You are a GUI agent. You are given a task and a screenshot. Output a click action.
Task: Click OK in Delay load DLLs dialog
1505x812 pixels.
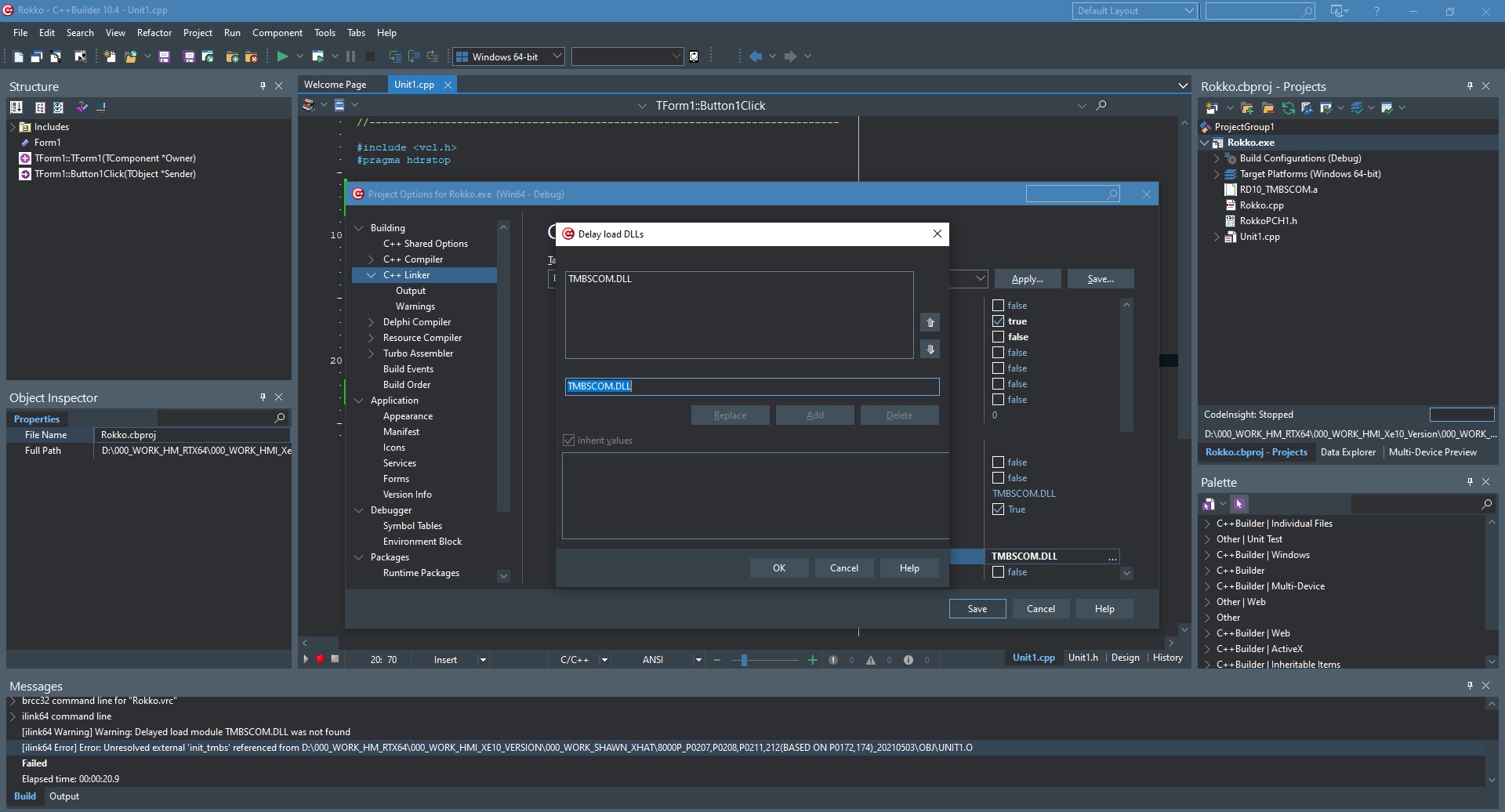coord(779,568)
